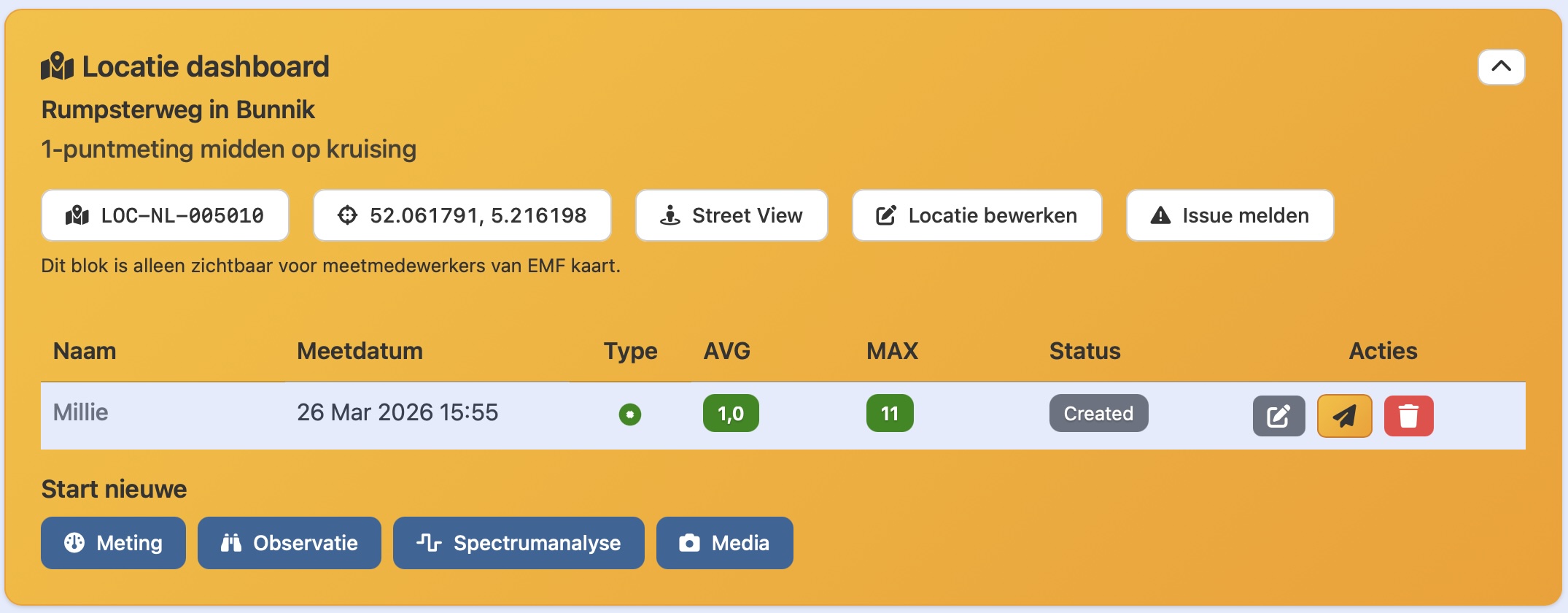Screen dimensions: 1568x613
Task: Report a problem via Issue melden
Action: (1230, 215)
